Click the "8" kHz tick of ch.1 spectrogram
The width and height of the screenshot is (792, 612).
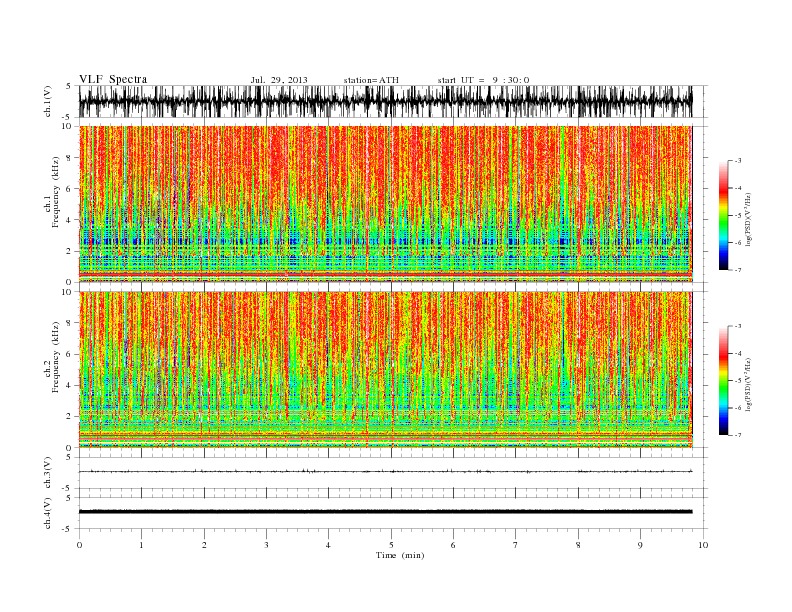point(70,158)
